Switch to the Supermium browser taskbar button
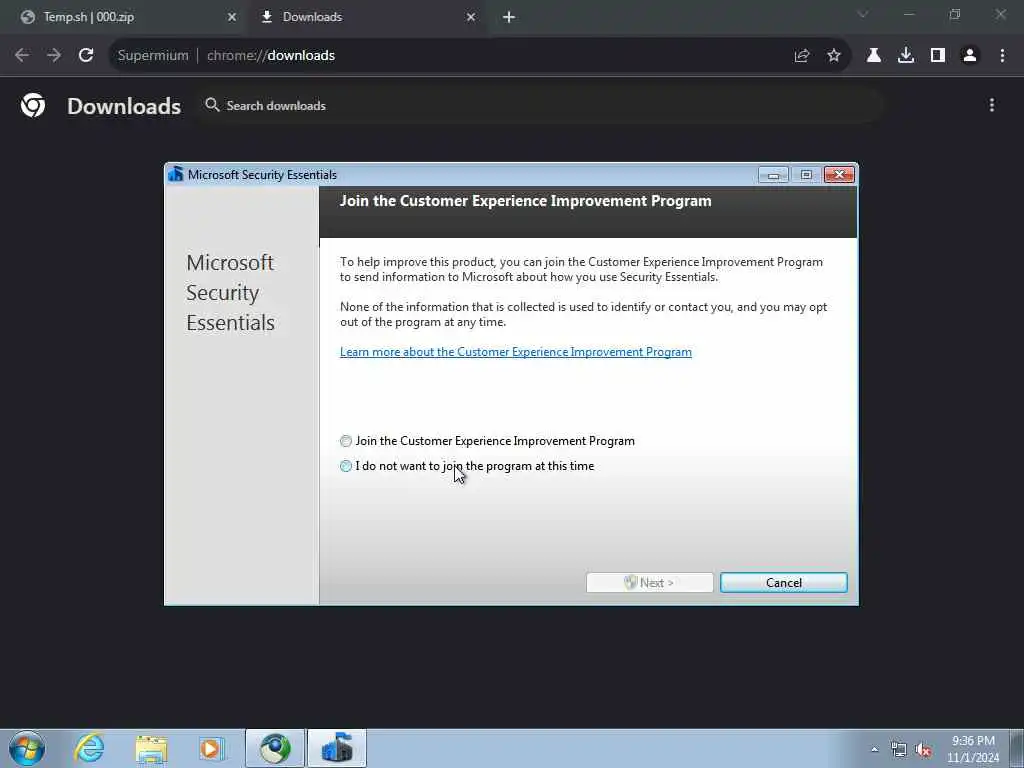 coord(275,748)
